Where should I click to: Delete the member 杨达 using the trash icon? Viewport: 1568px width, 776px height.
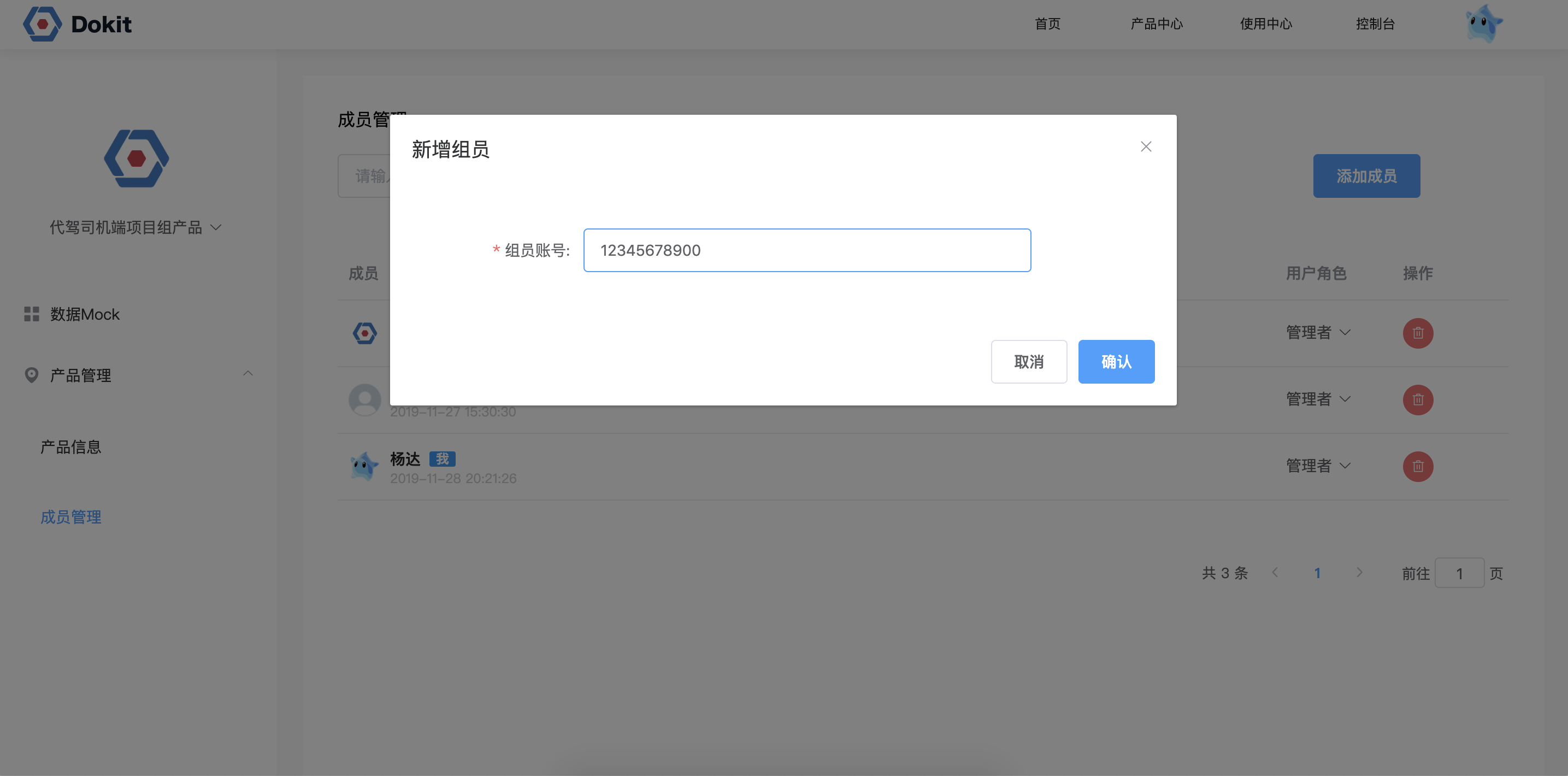[x=1417, y=466]
